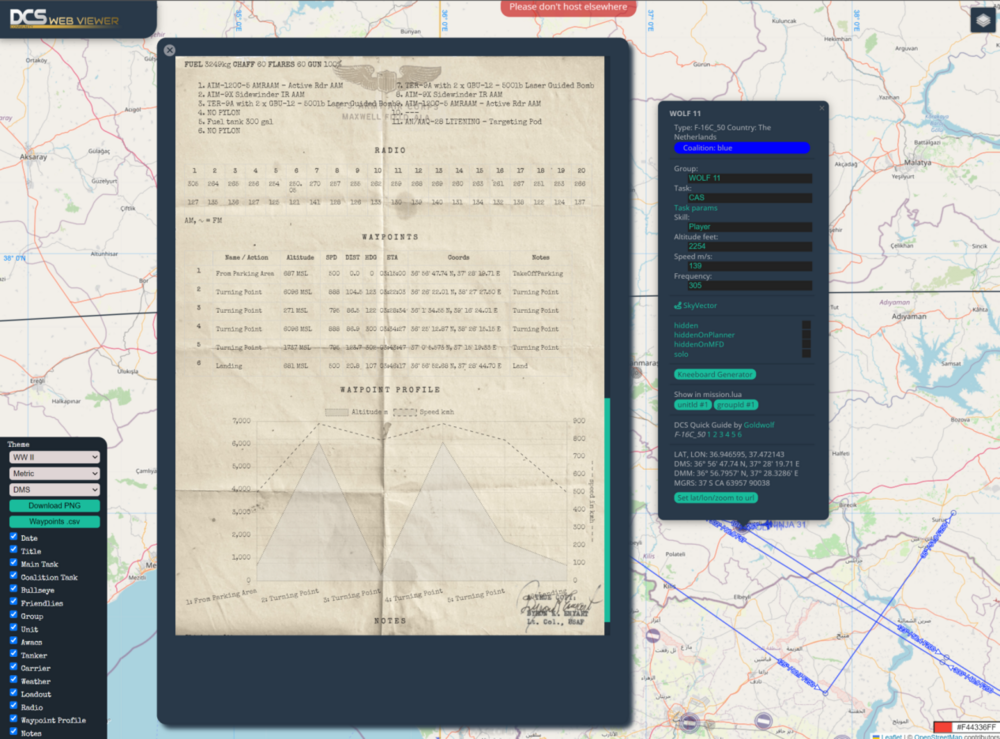Viewport: 1000px width, 739px height.
Task: Toggle the Group checkbox
Action: (13, 615)
